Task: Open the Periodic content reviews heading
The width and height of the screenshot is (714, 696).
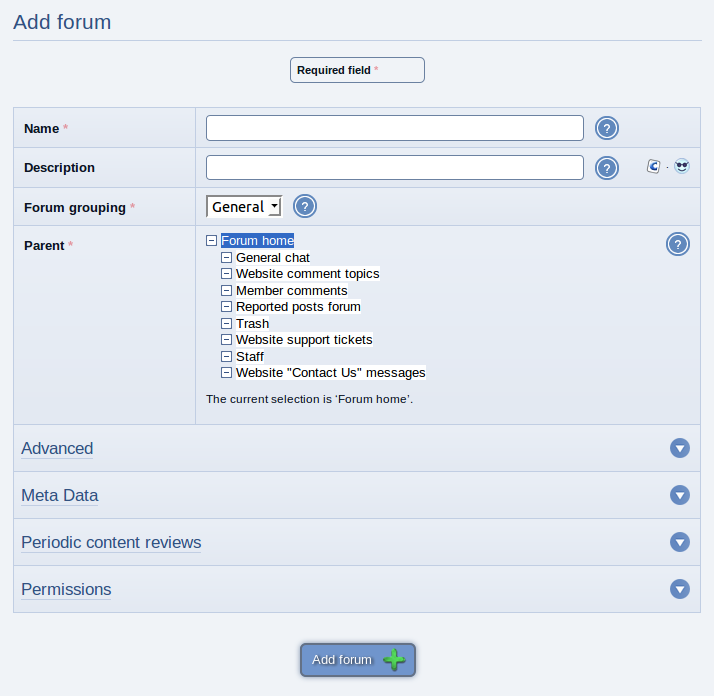Action: (111, 542)
